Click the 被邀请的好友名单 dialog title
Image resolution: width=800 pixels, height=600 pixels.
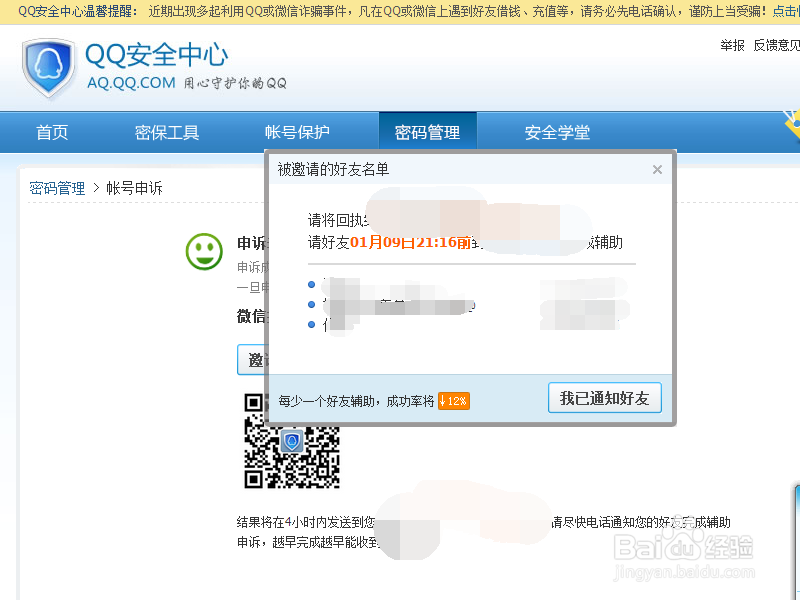(333, 169)
